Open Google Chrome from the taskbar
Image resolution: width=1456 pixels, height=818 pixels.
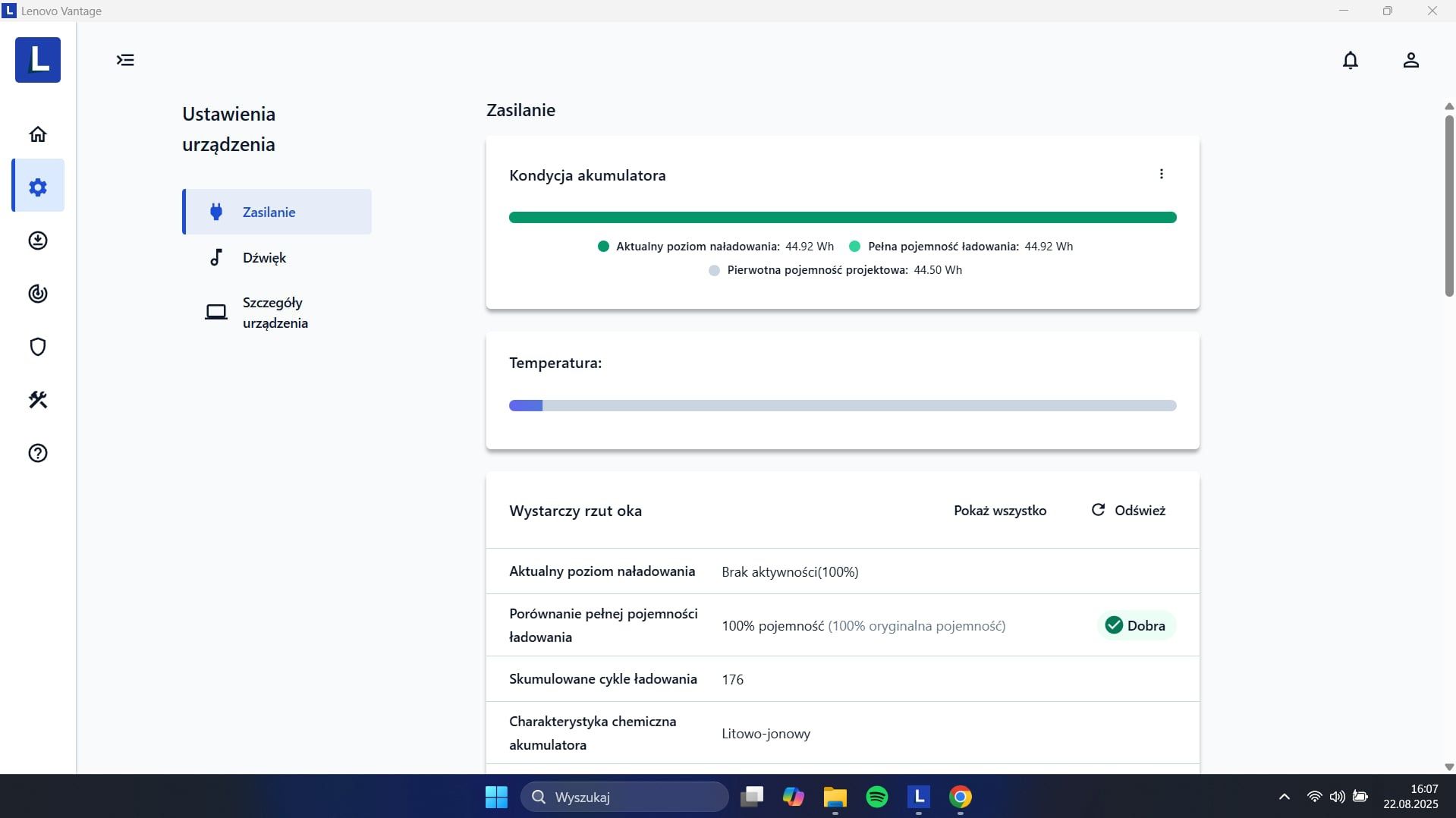961,797
